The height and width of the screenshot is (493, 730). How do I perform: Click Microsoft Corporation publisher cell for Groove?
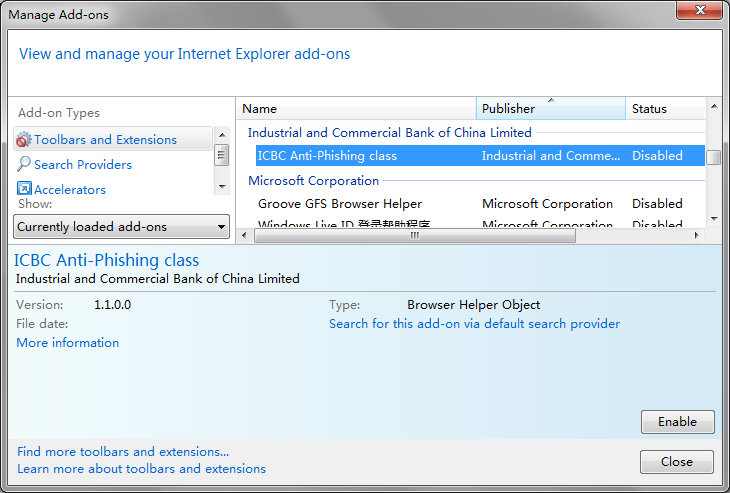pos(547,203)
